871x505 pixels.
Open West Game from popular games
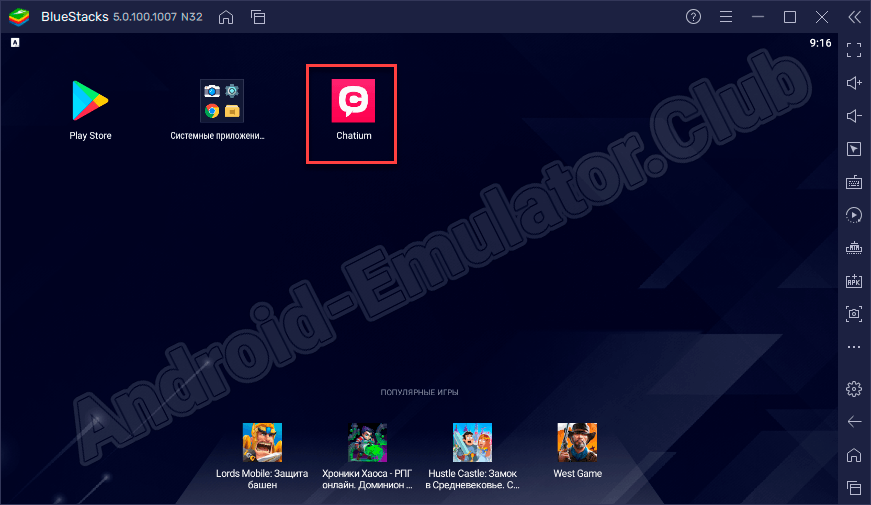(577, 442)
